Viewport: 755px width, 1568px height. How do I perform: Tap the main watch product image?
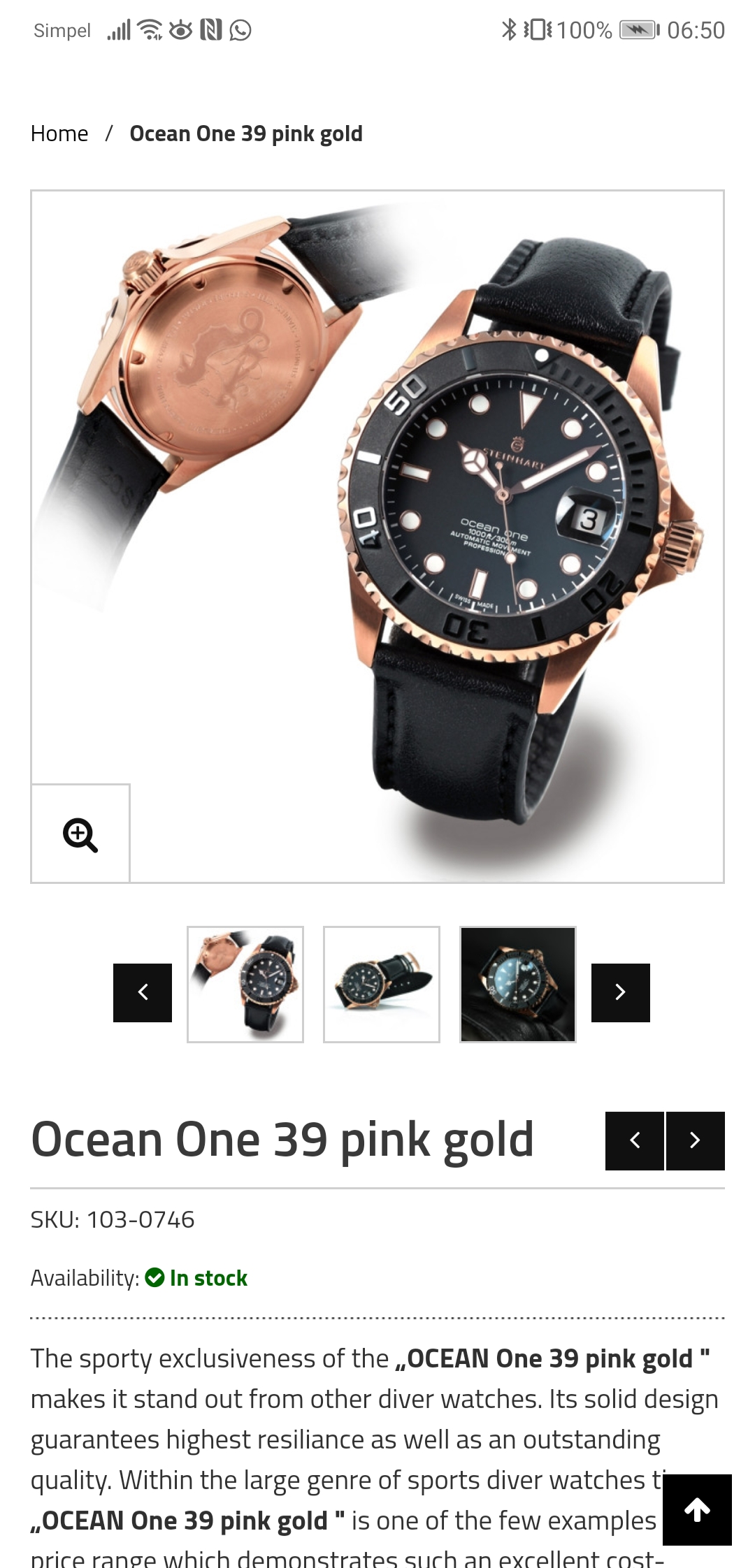[377, 537]
